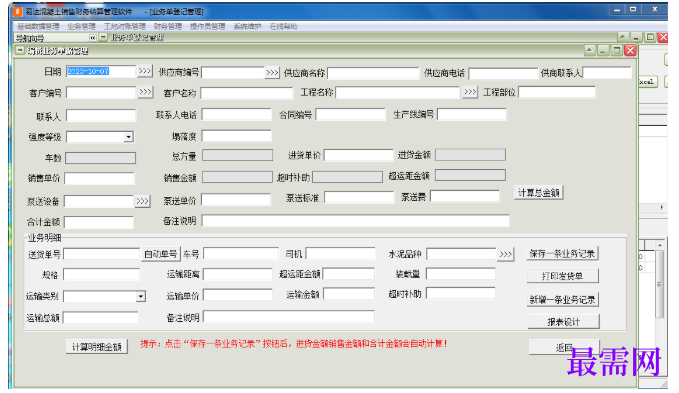Click 新增一条业务记录 button
The width and height of the screenshot is (679, 393).
point(563,300)
